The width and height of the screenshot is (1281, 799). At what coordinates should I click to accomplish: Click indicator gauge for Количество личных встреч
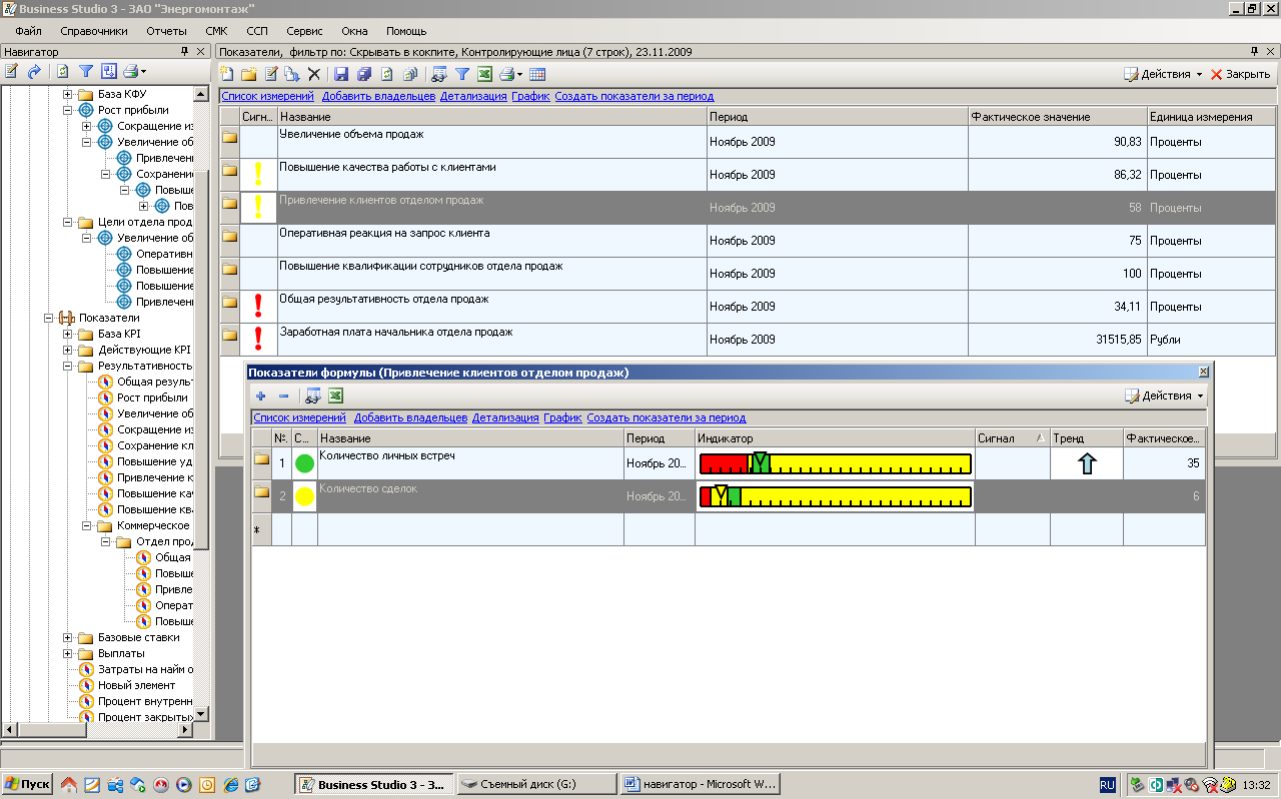pos(835,464)
